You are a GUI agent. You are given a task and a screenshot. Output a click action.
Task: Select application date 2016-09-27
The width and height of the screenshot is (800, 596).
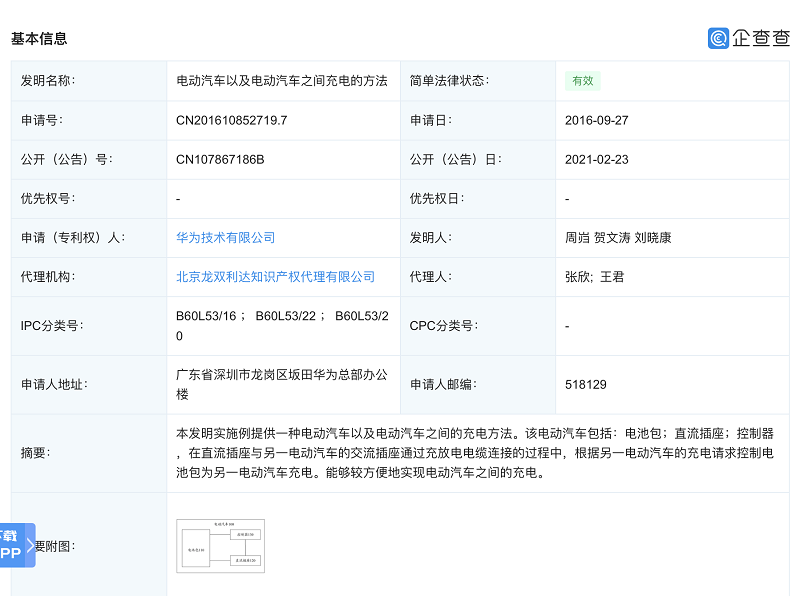point(596,120)
